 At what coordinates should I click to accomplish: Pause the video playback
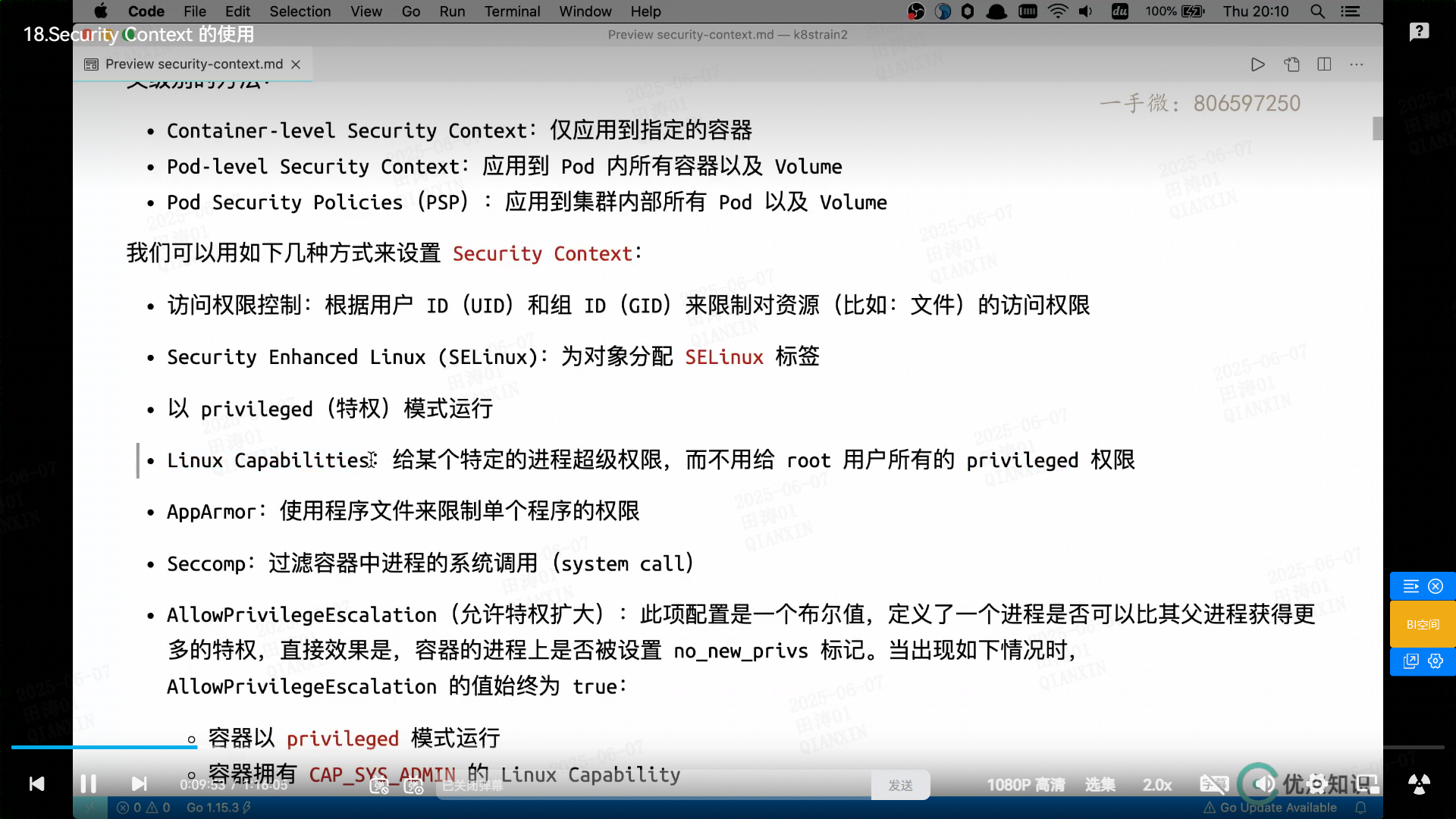click(x=89, y=783)
